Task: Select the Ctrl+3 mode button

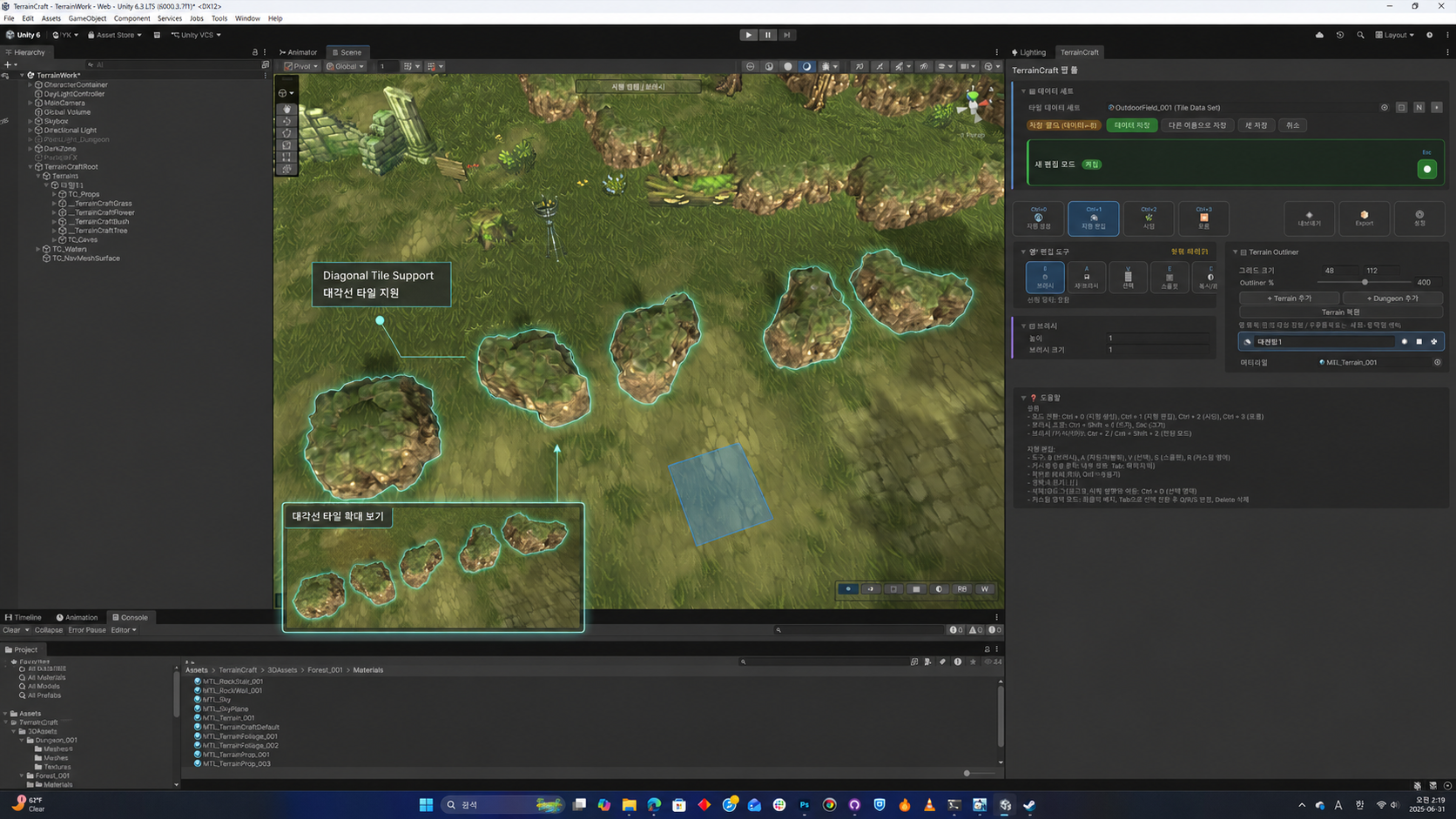Action: coord(1203,218)
